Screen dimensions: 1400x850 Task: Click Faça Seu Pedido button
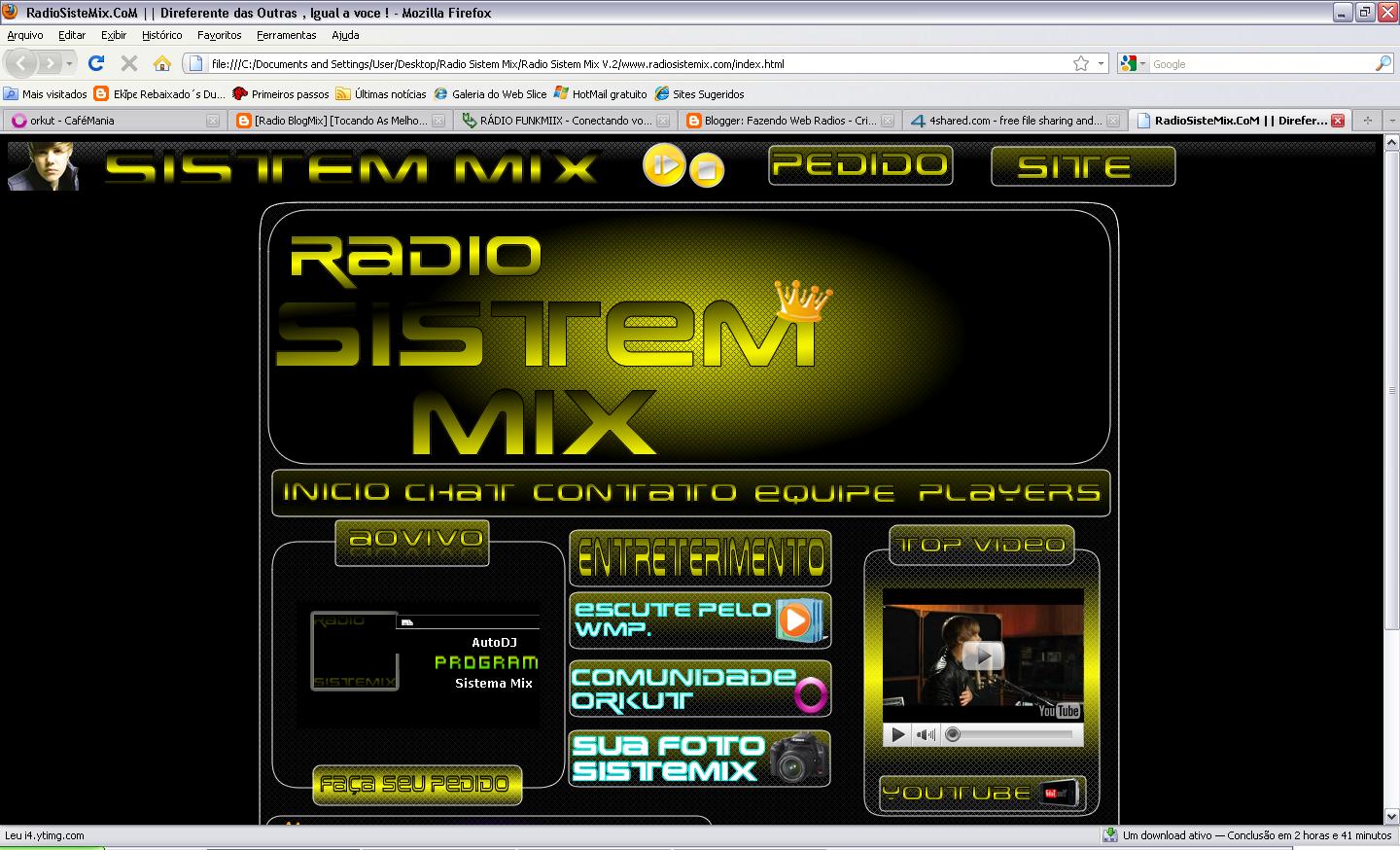(x=417, y=785)
